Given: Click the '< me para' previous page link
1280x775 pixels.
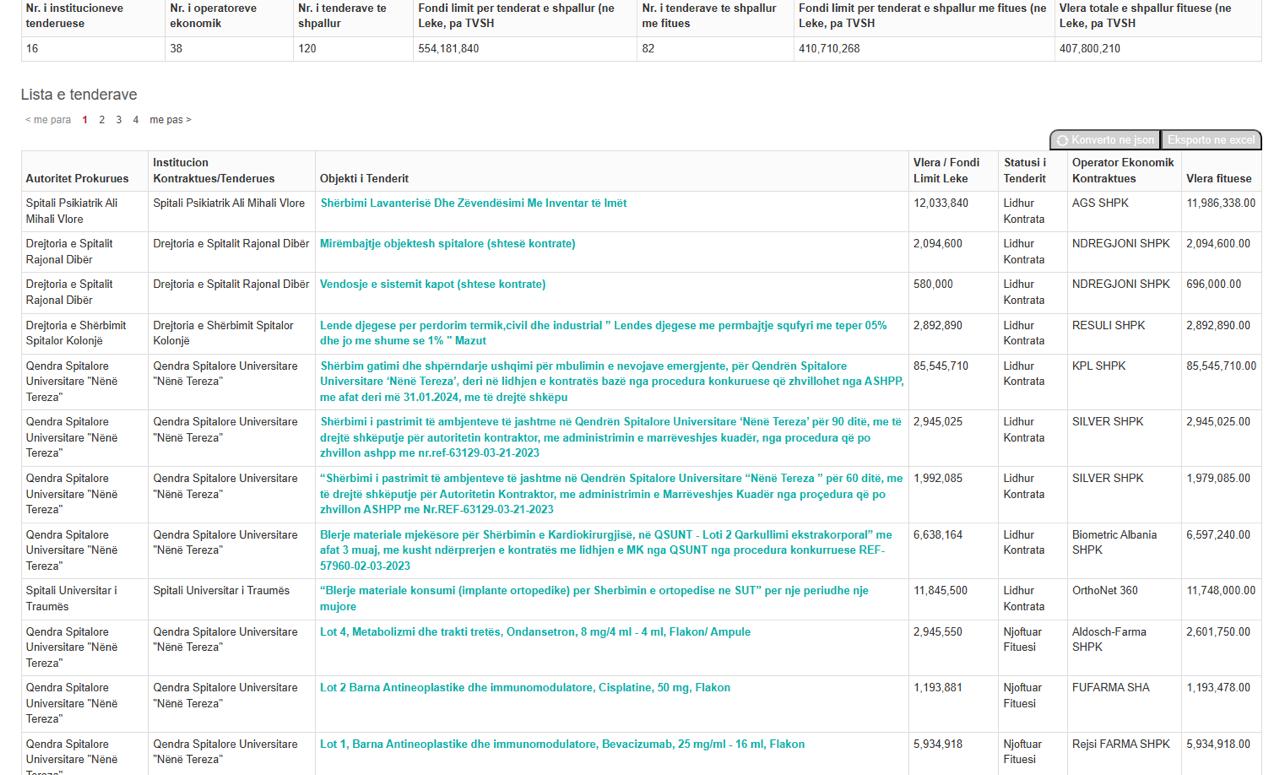Looking at the screenshot, I should (48, 120).
